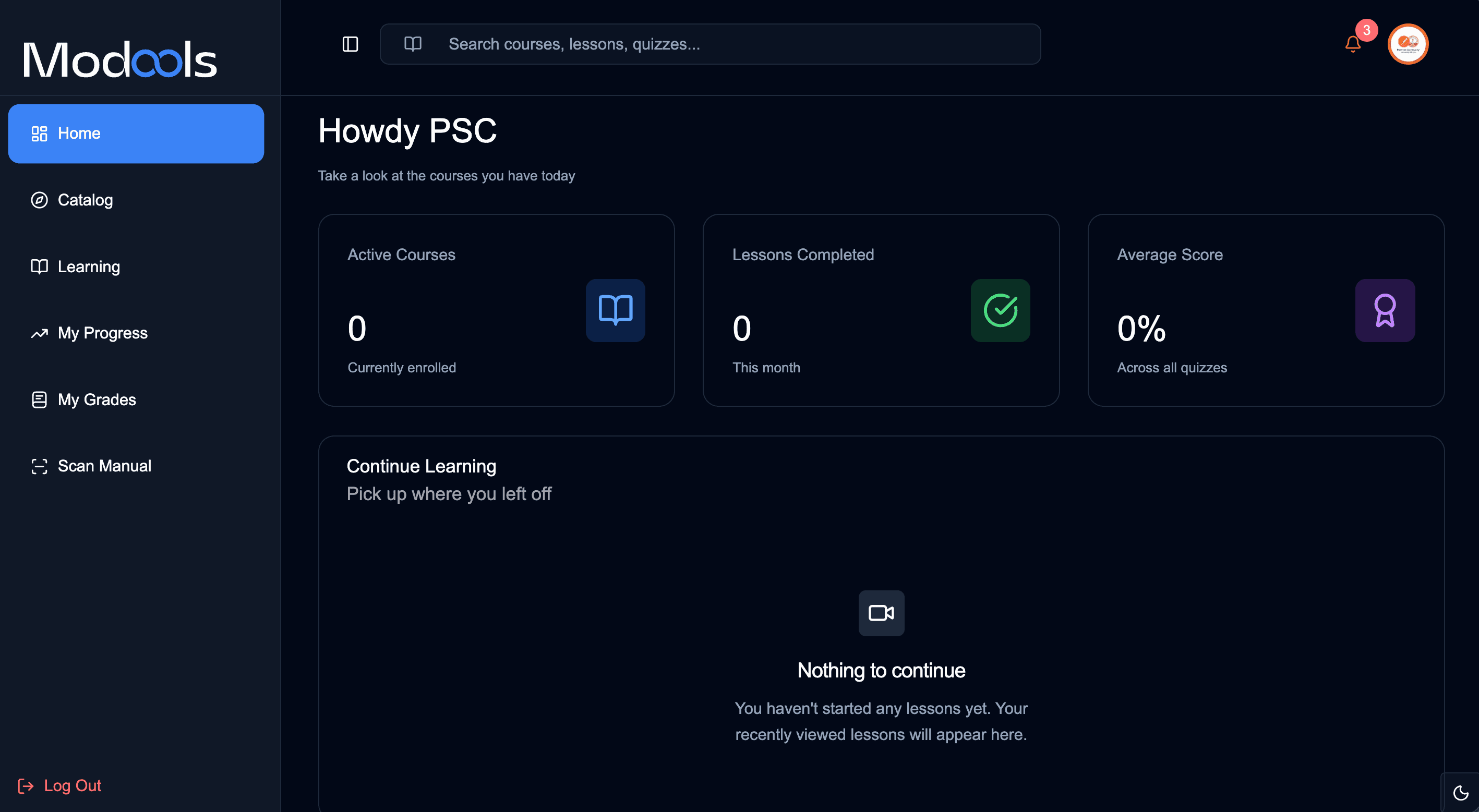Open Catalog from sidebar
The image size is (1479, 812).
(136, 200)
